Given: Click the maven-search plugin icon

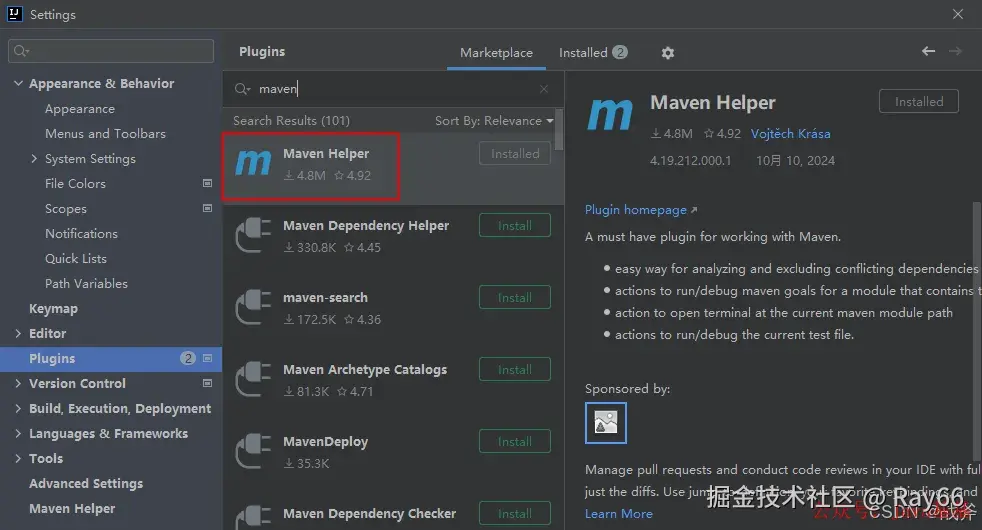Looking at the screenshot, I should tap(253, 307).
